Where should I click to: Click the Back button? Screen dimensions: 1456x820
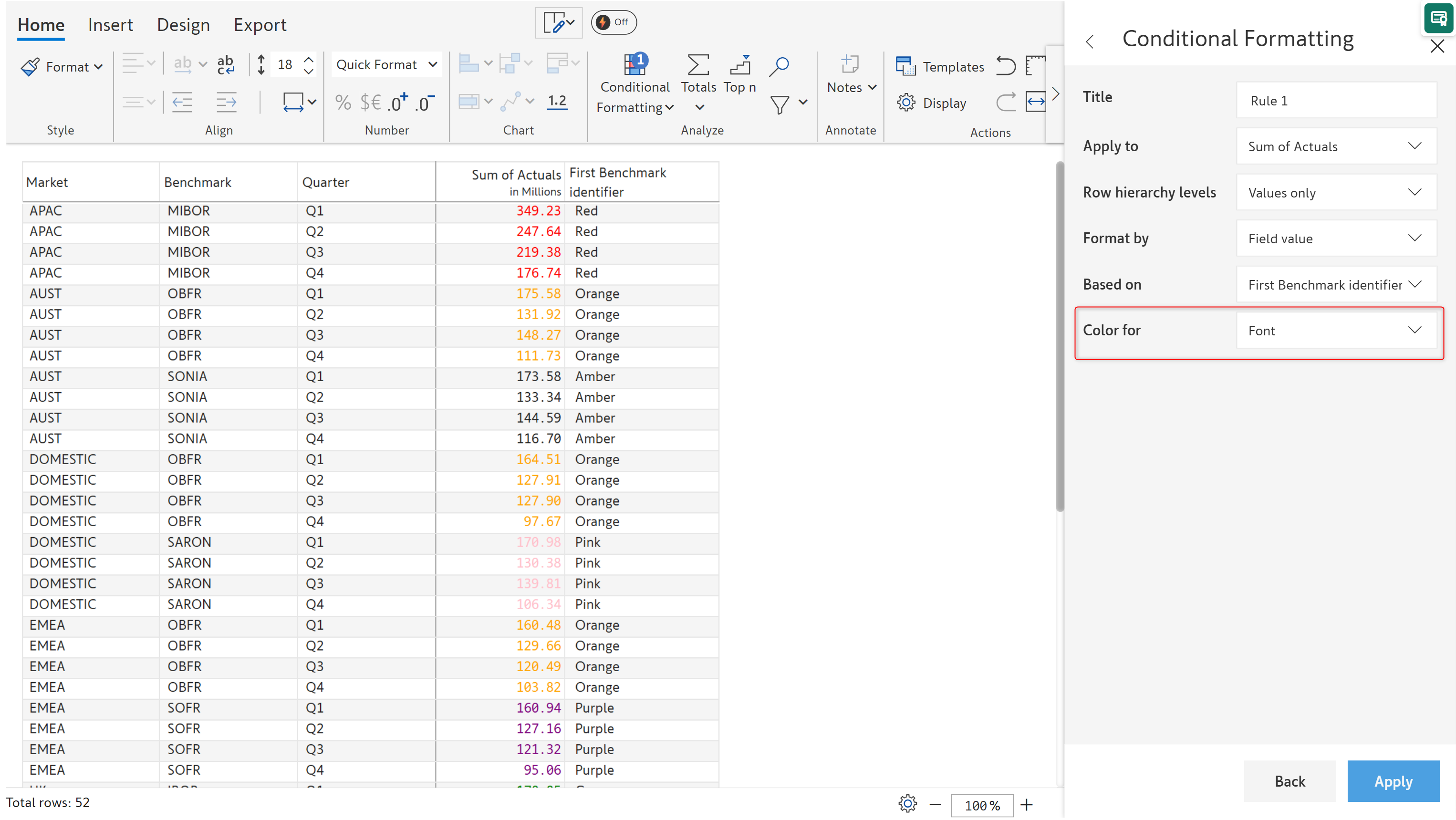point(1289,781)
